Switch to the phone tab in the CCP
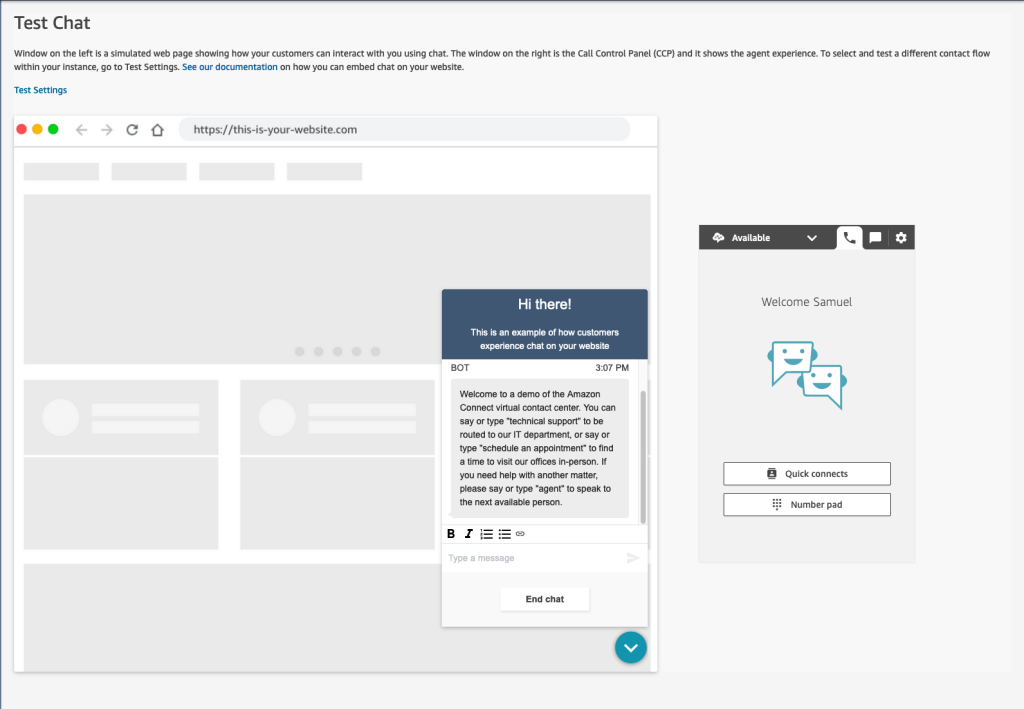Image resolution: width=1024 pixels, height=709 pixels. [849, 237]
